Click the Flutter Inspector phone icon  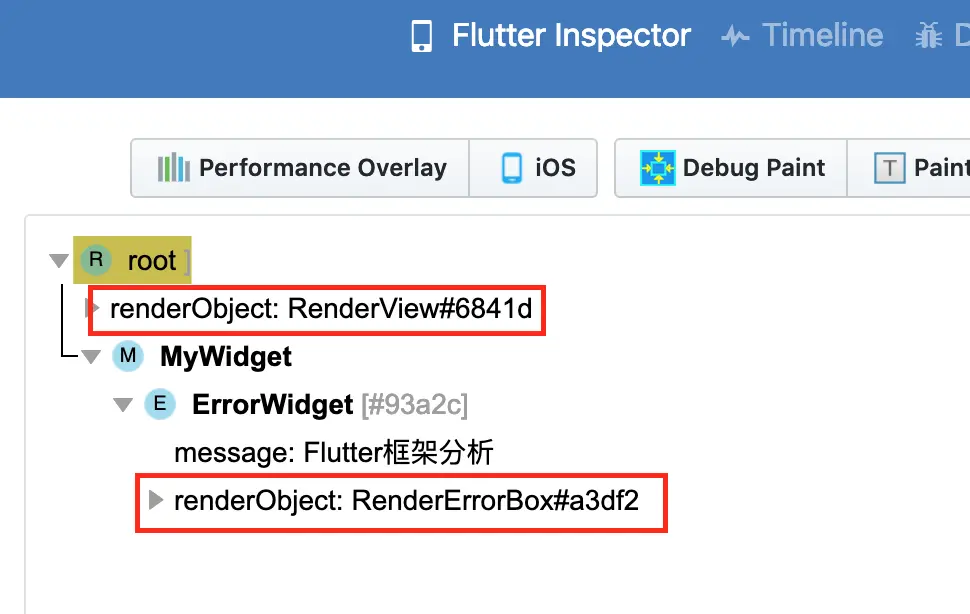point(422,37)
